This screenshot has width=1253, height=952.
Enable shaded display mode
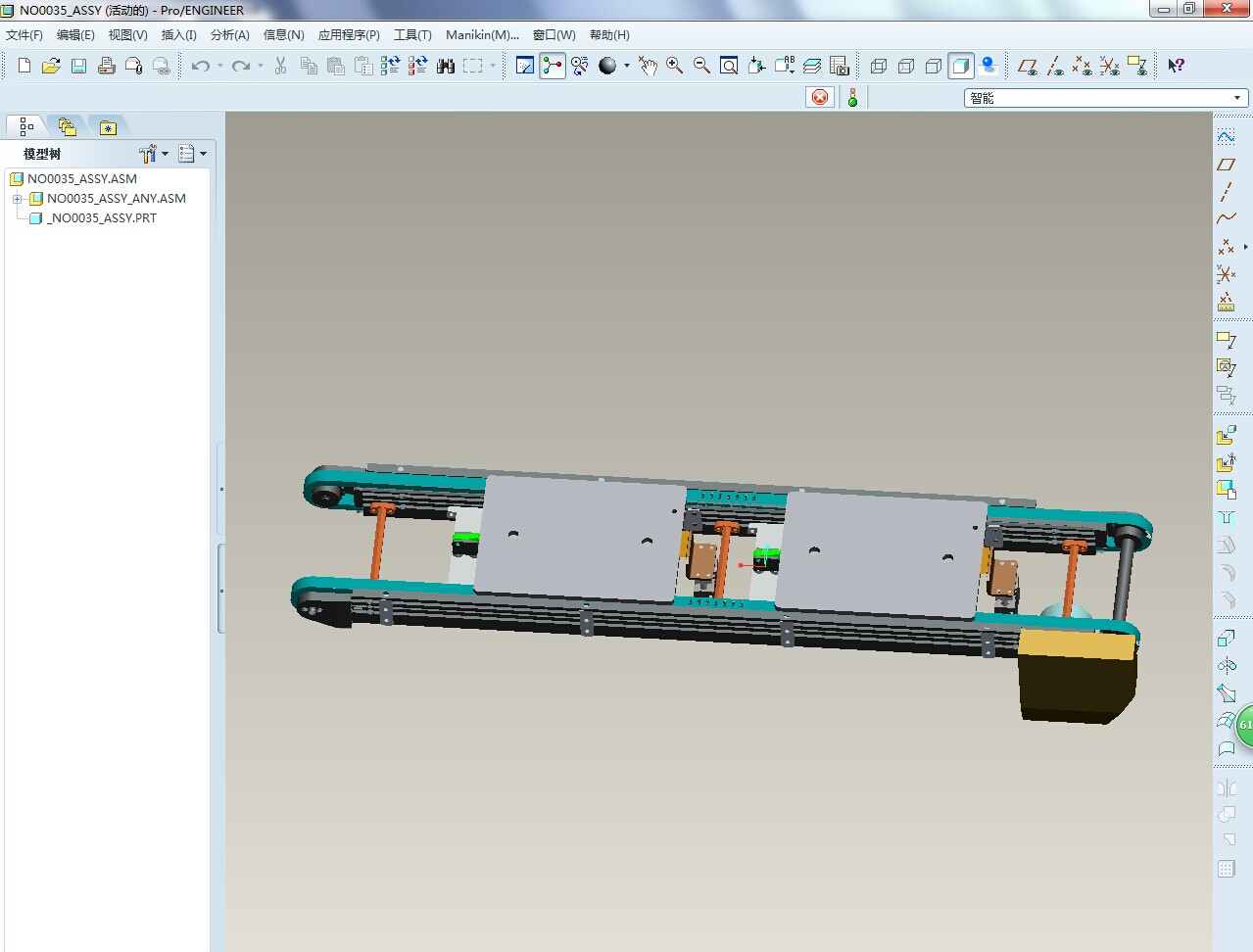[x=961, y=66]
